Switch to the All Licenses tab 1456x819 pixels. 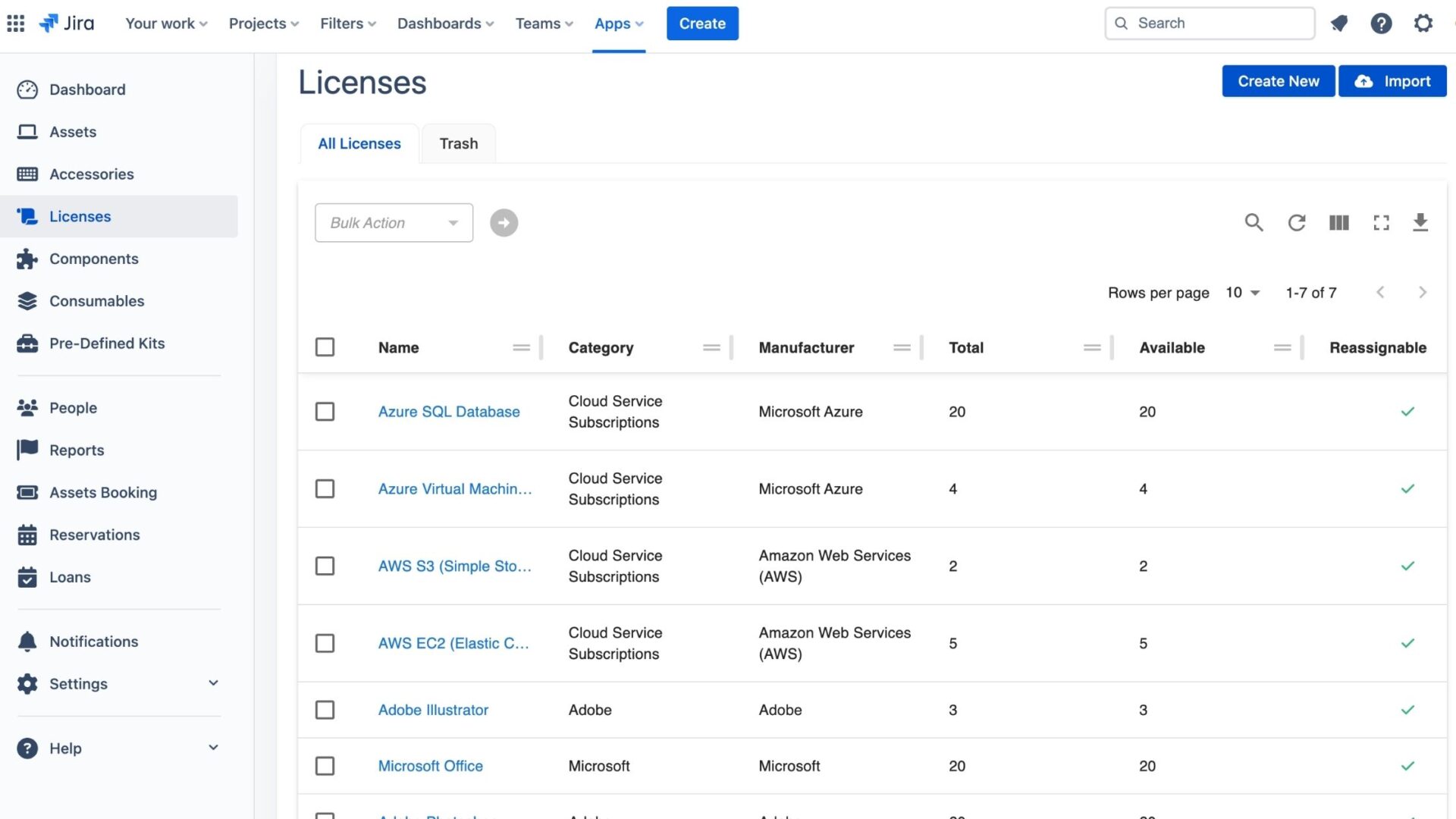point(359,144)
